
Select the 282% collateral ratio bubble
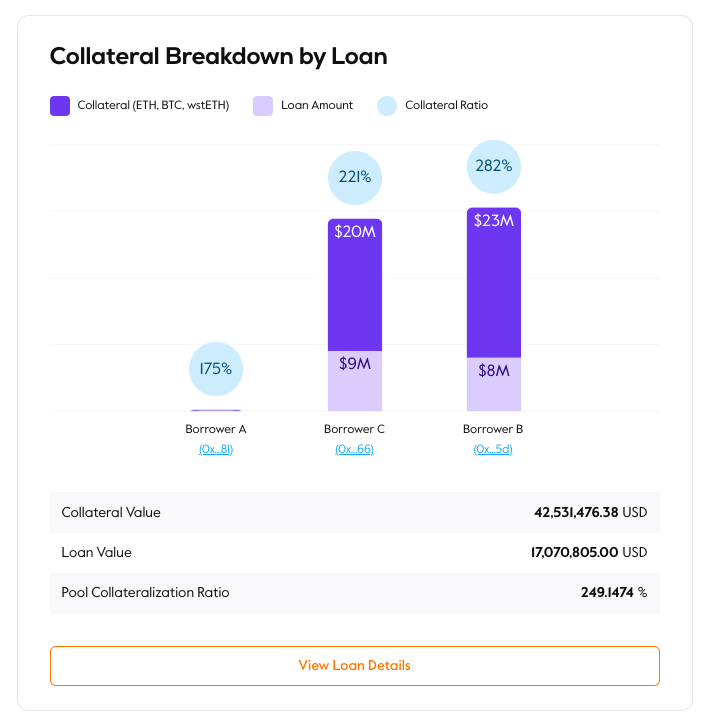pyautogui.click(x=494, y=166)
